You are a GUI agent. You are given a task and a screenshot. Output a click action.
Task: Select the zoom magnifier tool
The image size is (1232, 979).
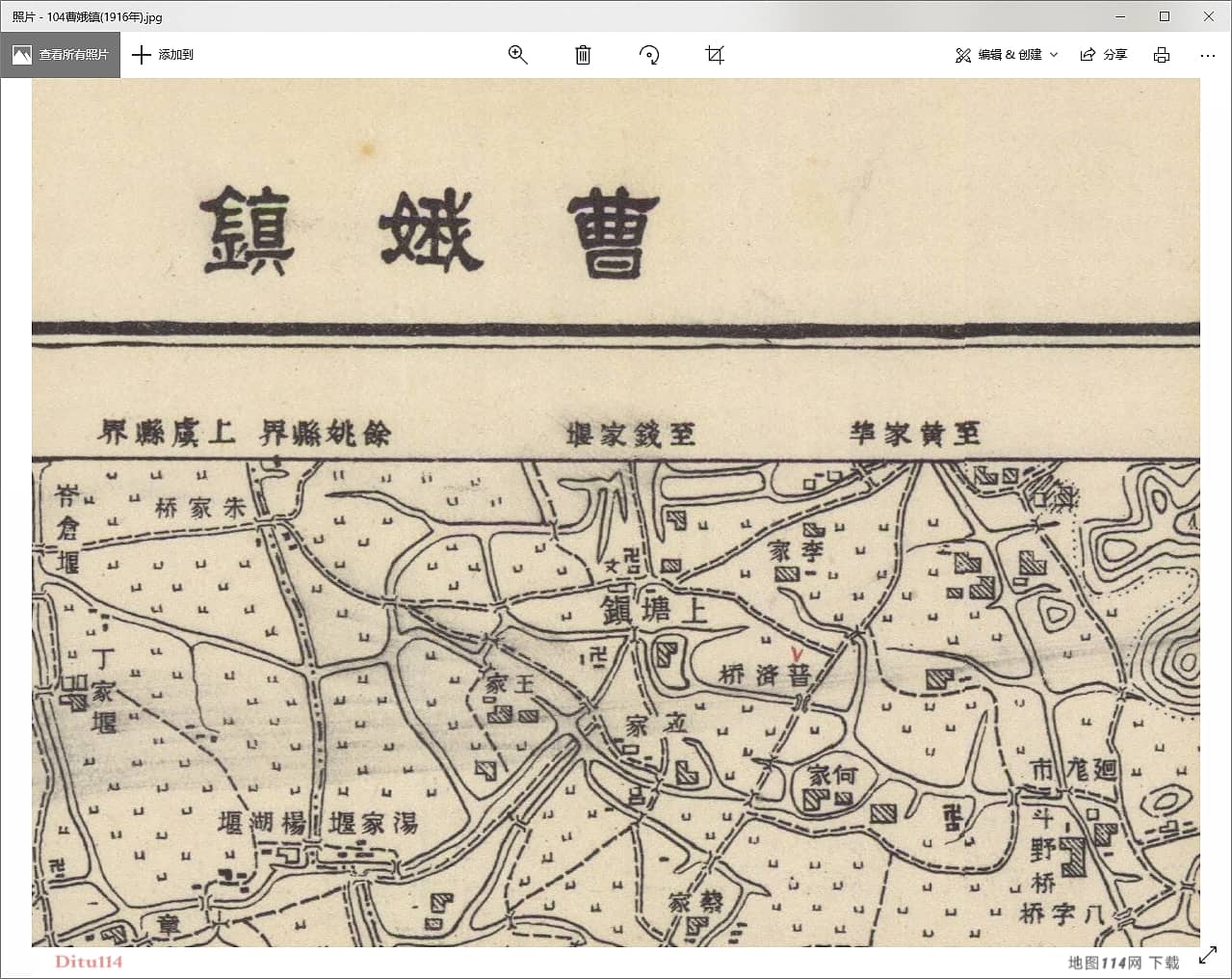pyautogui.click(x=518, y=55)
